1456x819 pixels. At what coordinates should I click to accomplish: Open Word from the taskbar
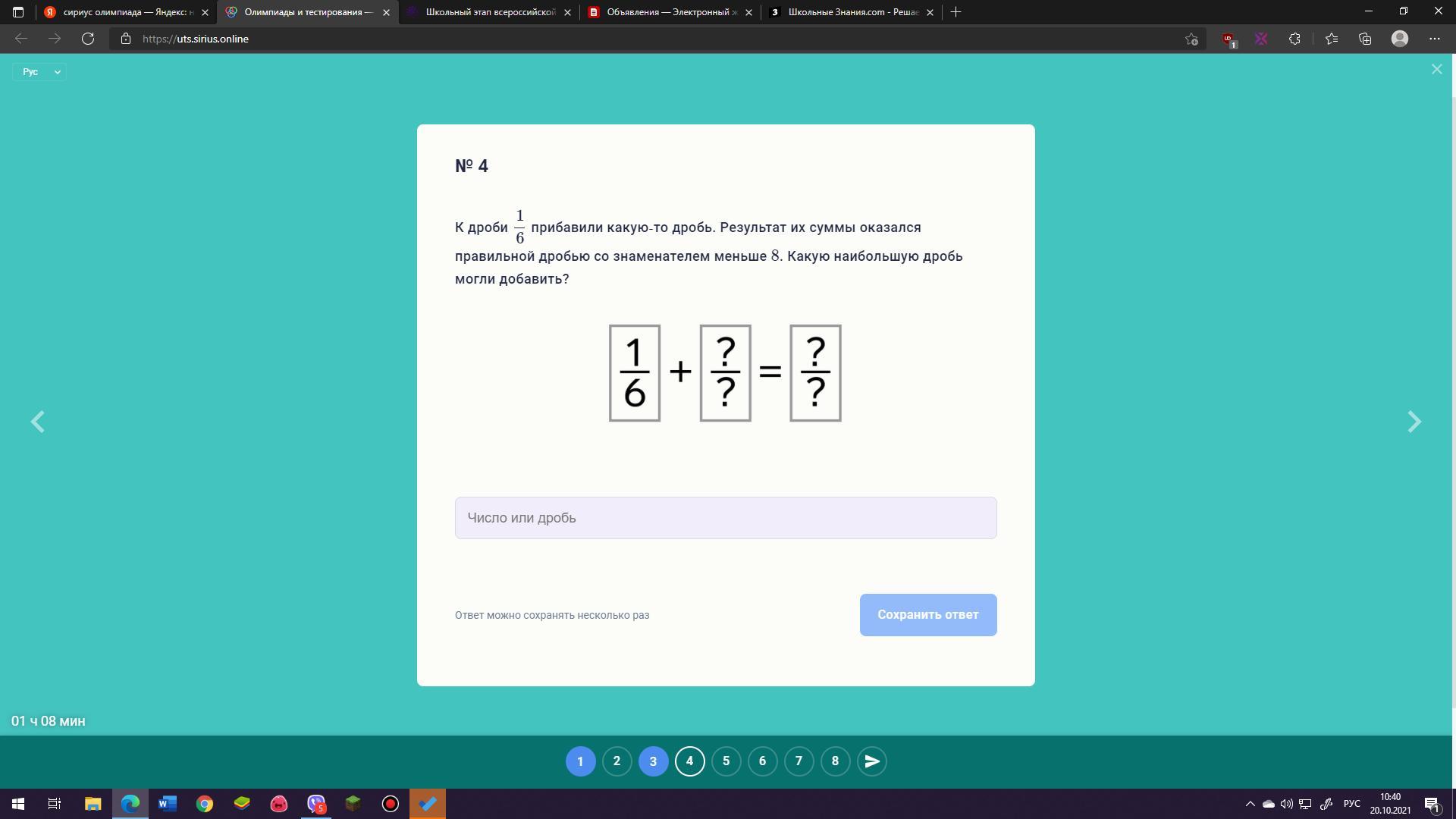click(167, 804)
